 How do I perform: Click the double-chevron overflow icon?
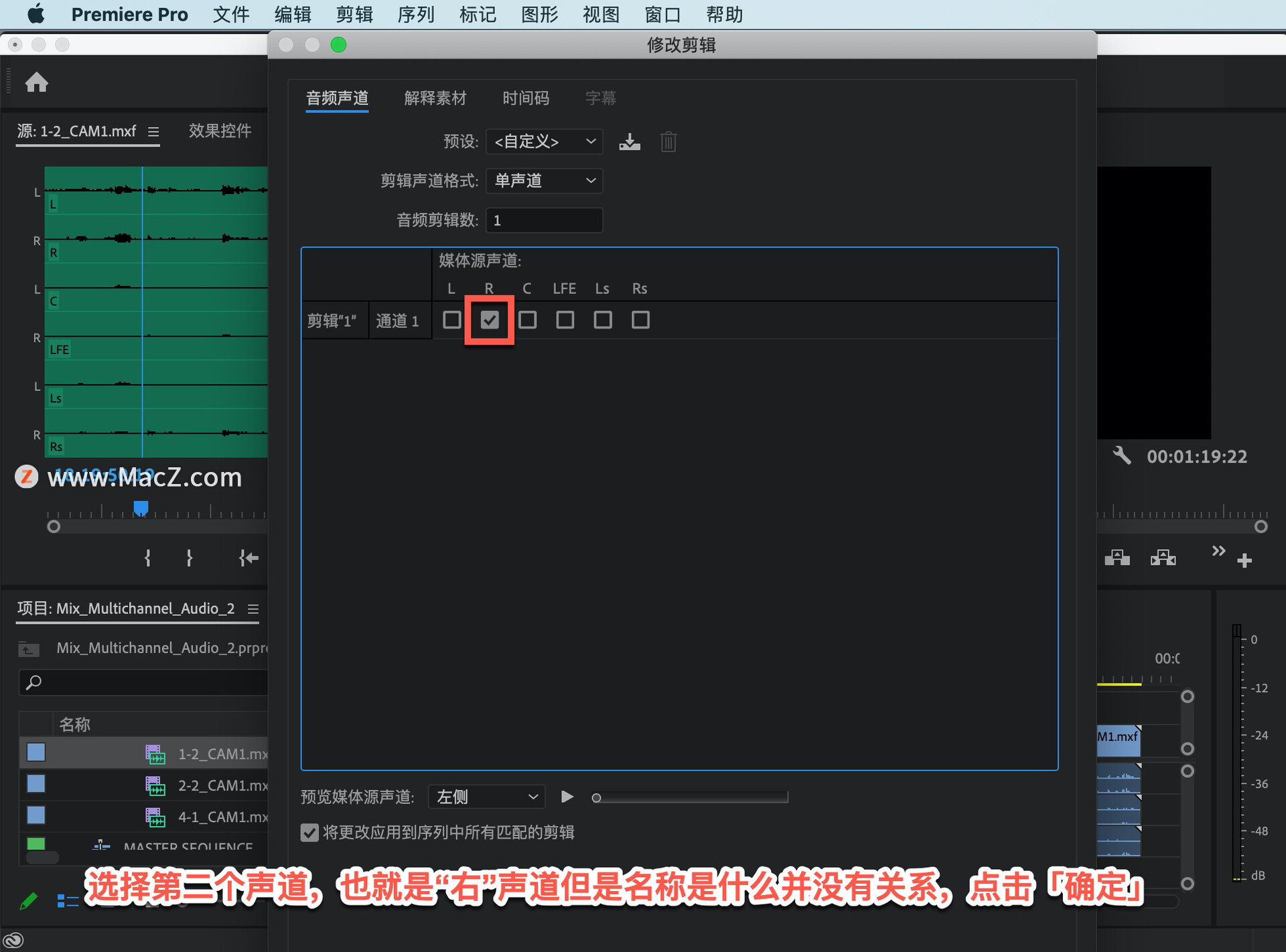[1218, 551]
